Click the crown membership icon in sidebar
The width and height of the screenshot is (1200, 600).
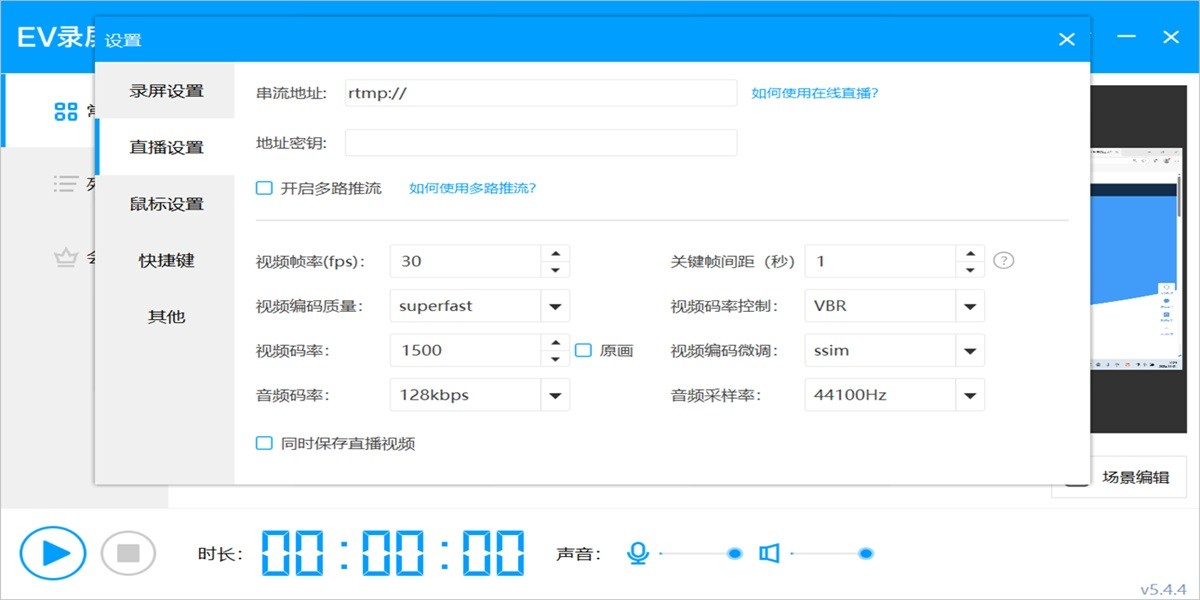pos(66,257)
